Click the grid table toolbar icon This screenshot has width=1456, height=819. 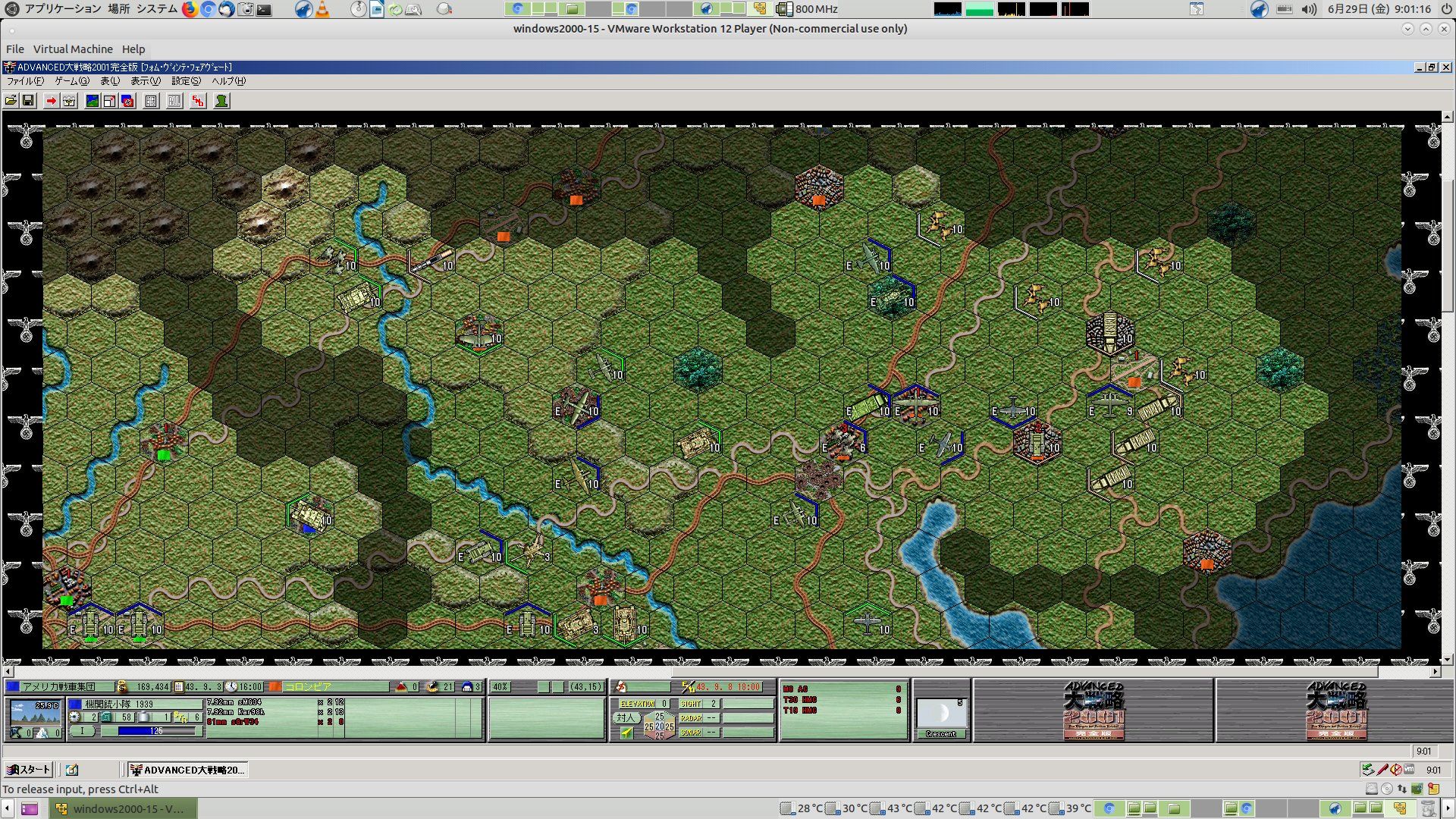151,101
